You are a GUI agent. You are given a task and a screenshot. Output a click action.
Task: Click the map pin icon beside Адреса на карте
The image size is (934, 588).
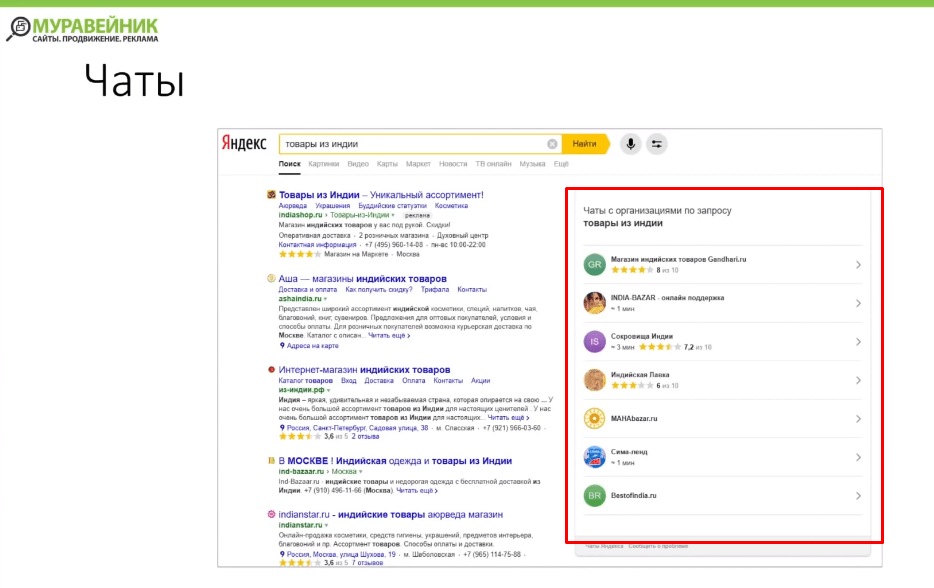coord(282,346)
